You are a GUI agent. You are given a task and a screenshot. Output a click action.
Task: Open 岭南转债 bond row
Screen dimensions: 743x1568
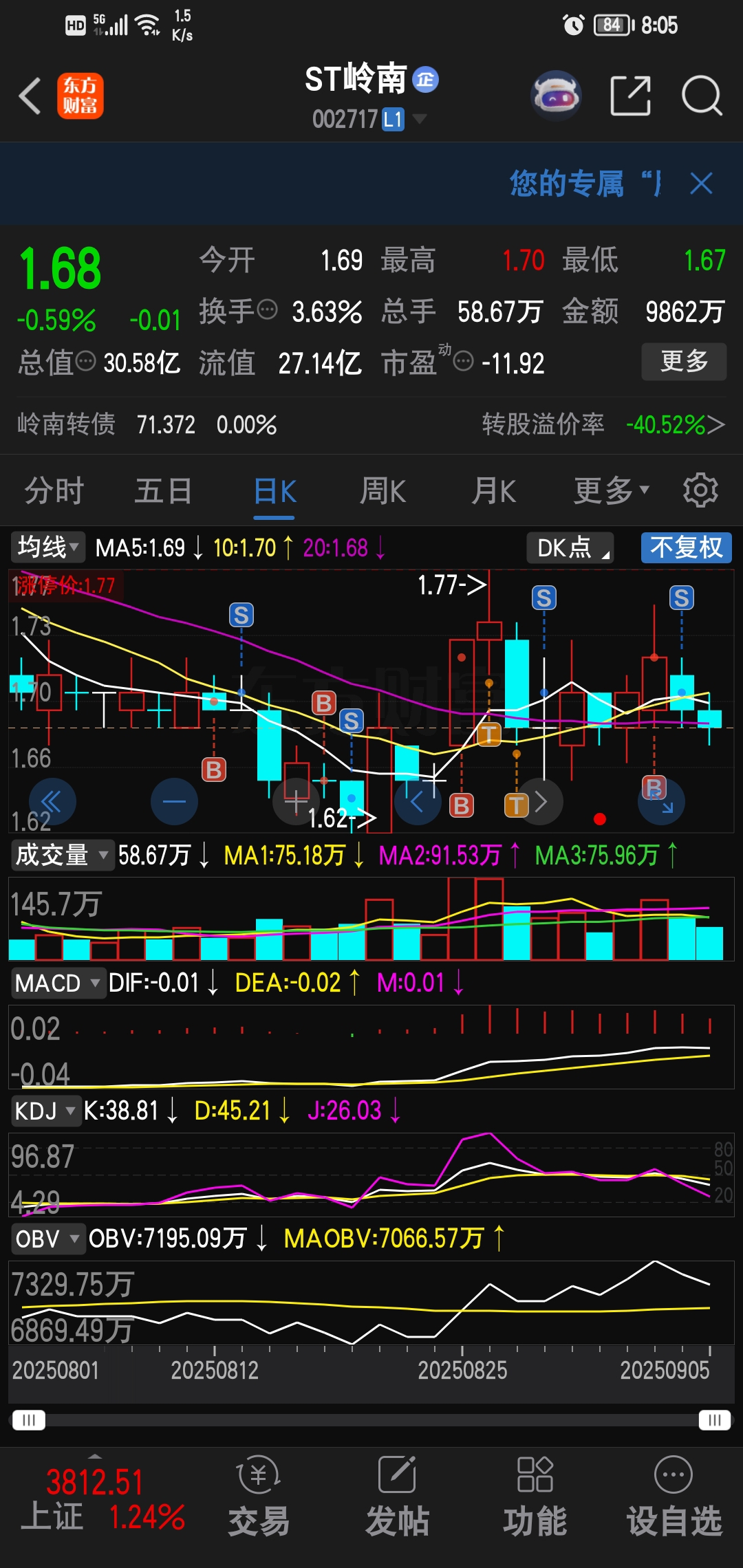(147, 424)
